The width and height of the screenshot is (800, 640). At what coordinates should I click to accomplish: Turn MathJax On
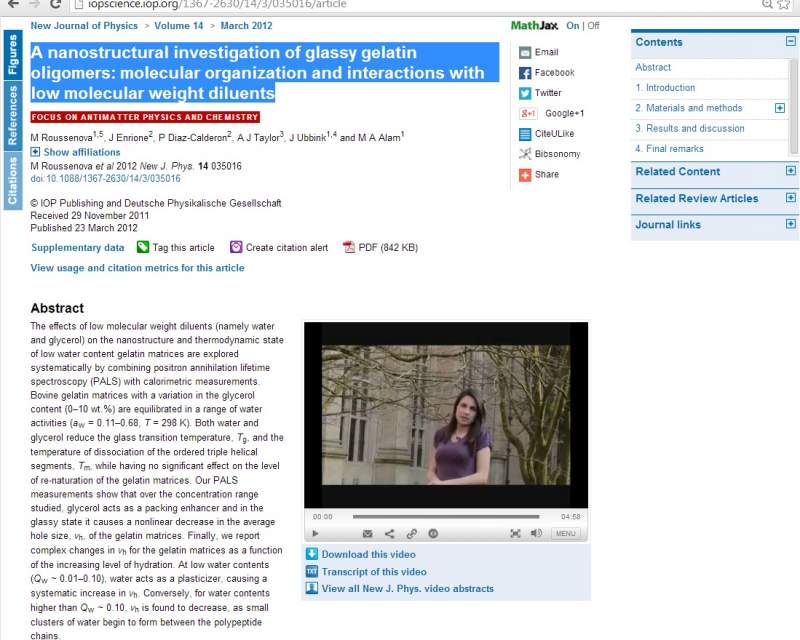click(572, 26)
